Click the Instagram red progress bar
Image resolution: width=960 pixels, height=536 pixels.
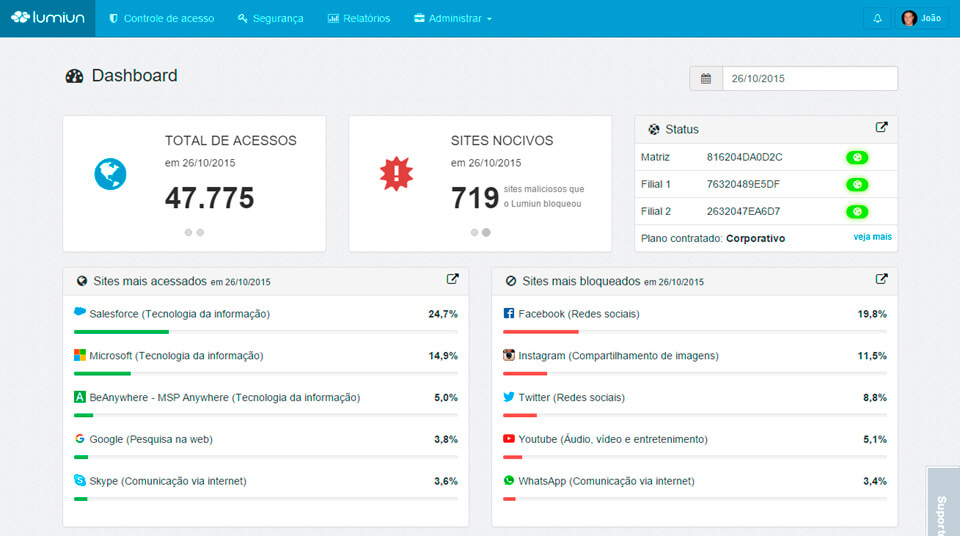click(525, 374)
